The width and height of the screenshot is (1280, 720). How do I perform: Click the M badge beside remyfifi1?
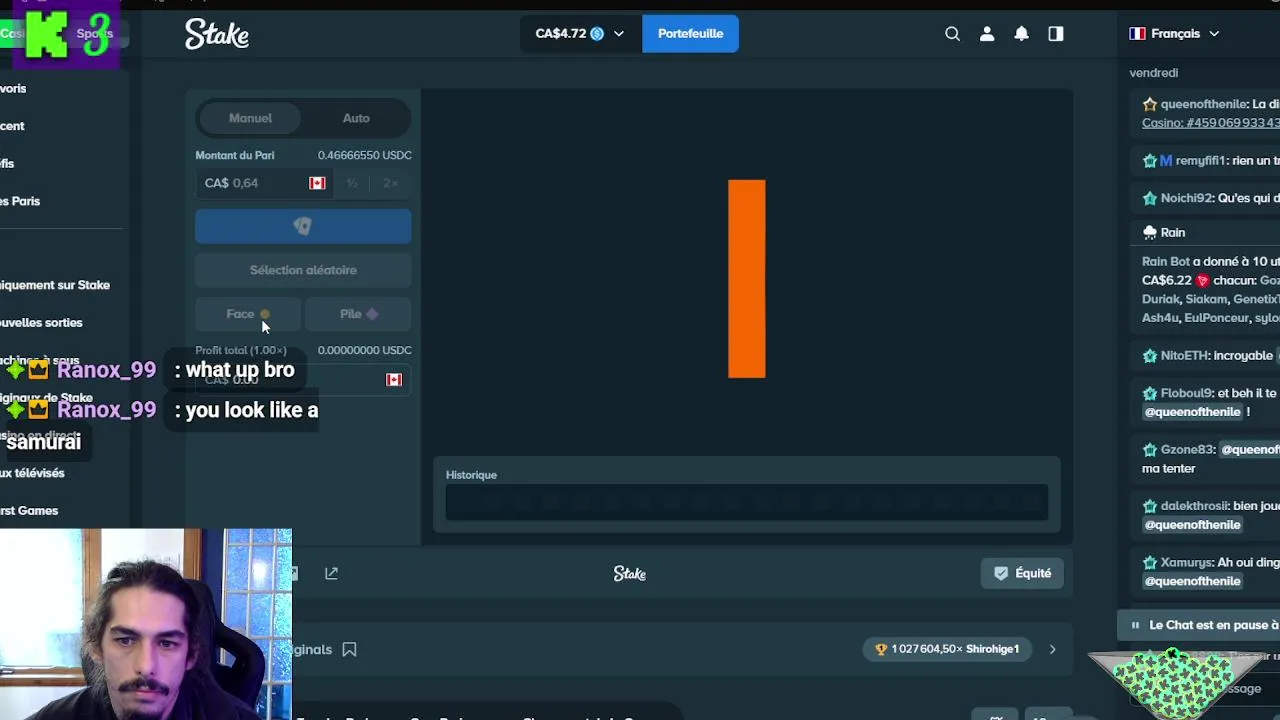1166,160
